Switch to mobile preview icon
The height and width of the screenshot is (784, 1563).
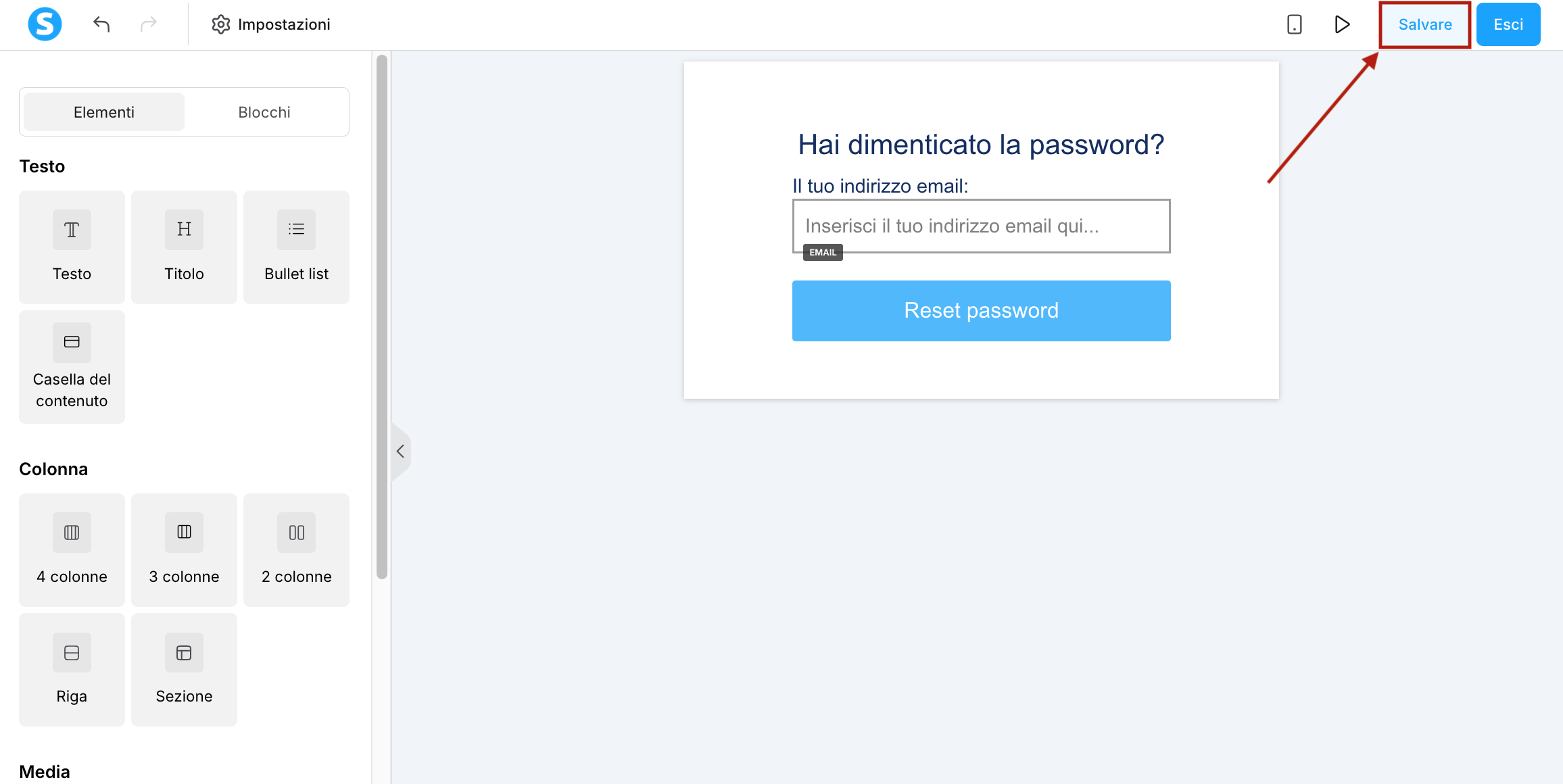[1294, 24]
